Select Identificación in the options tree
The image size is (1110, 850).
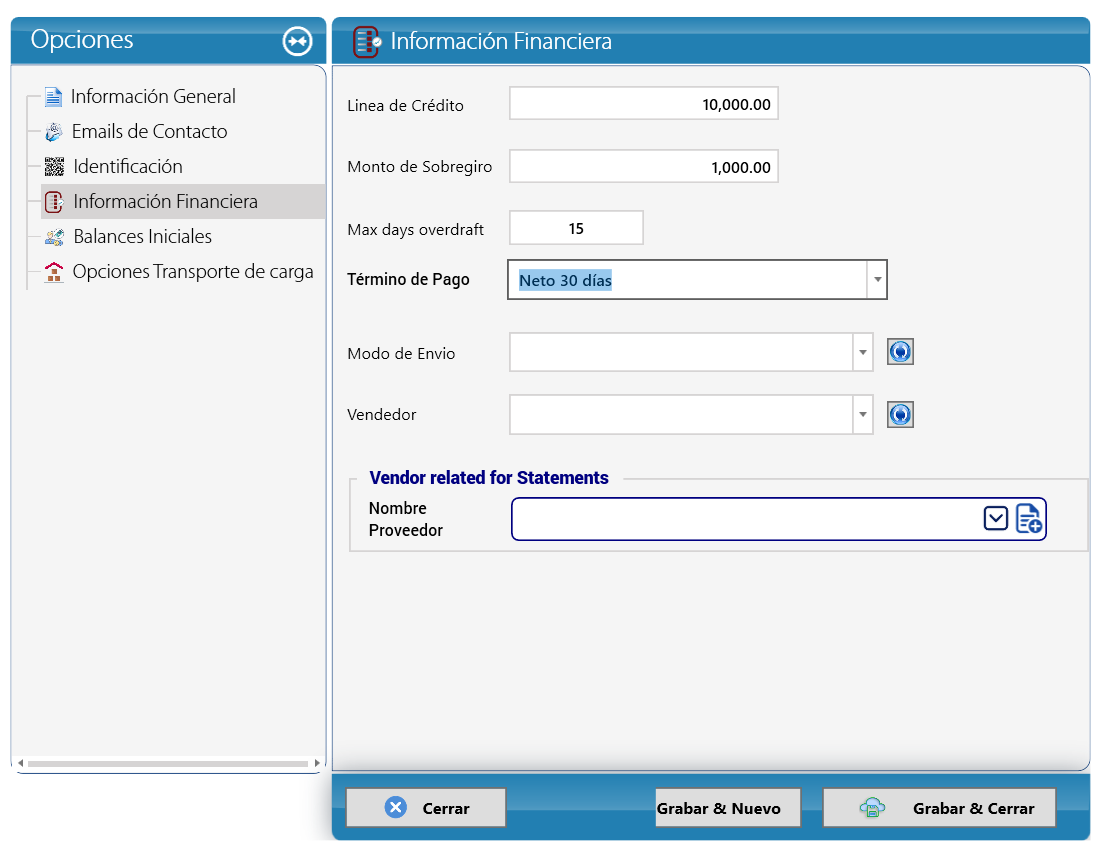[127, 166]
